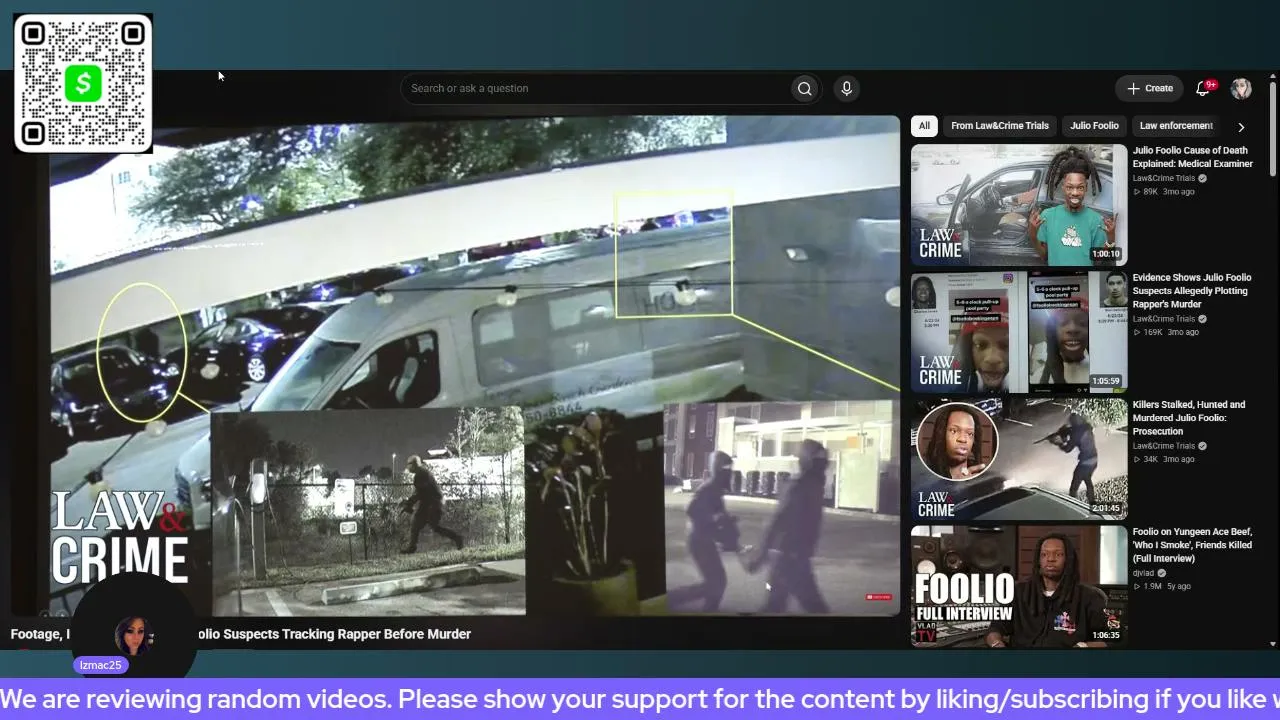Screen dimensions: 1280x720
Task: Click the verified badge beside djvlad
Action: (x=1162, y=573)
